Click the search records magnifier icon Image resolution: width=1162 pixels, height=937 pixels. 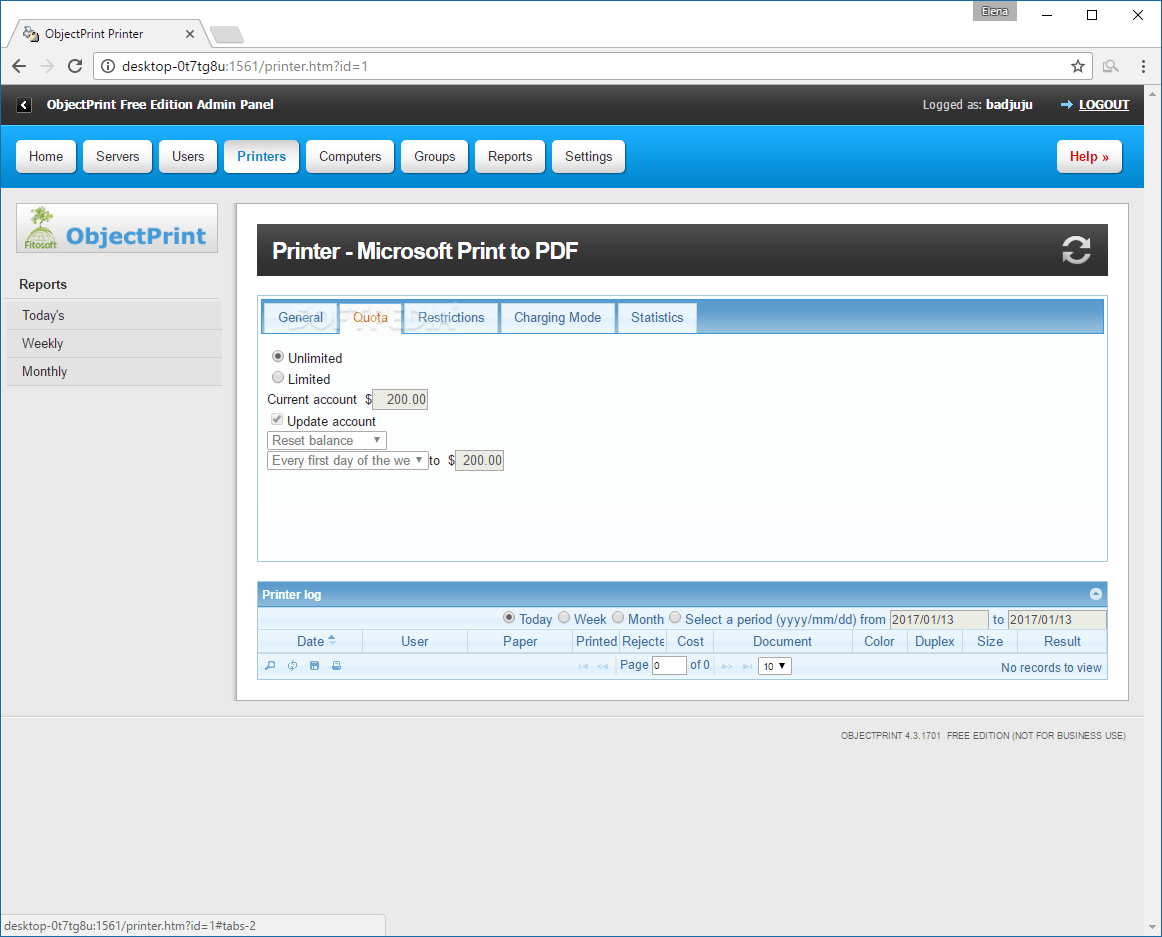(270, 666)
